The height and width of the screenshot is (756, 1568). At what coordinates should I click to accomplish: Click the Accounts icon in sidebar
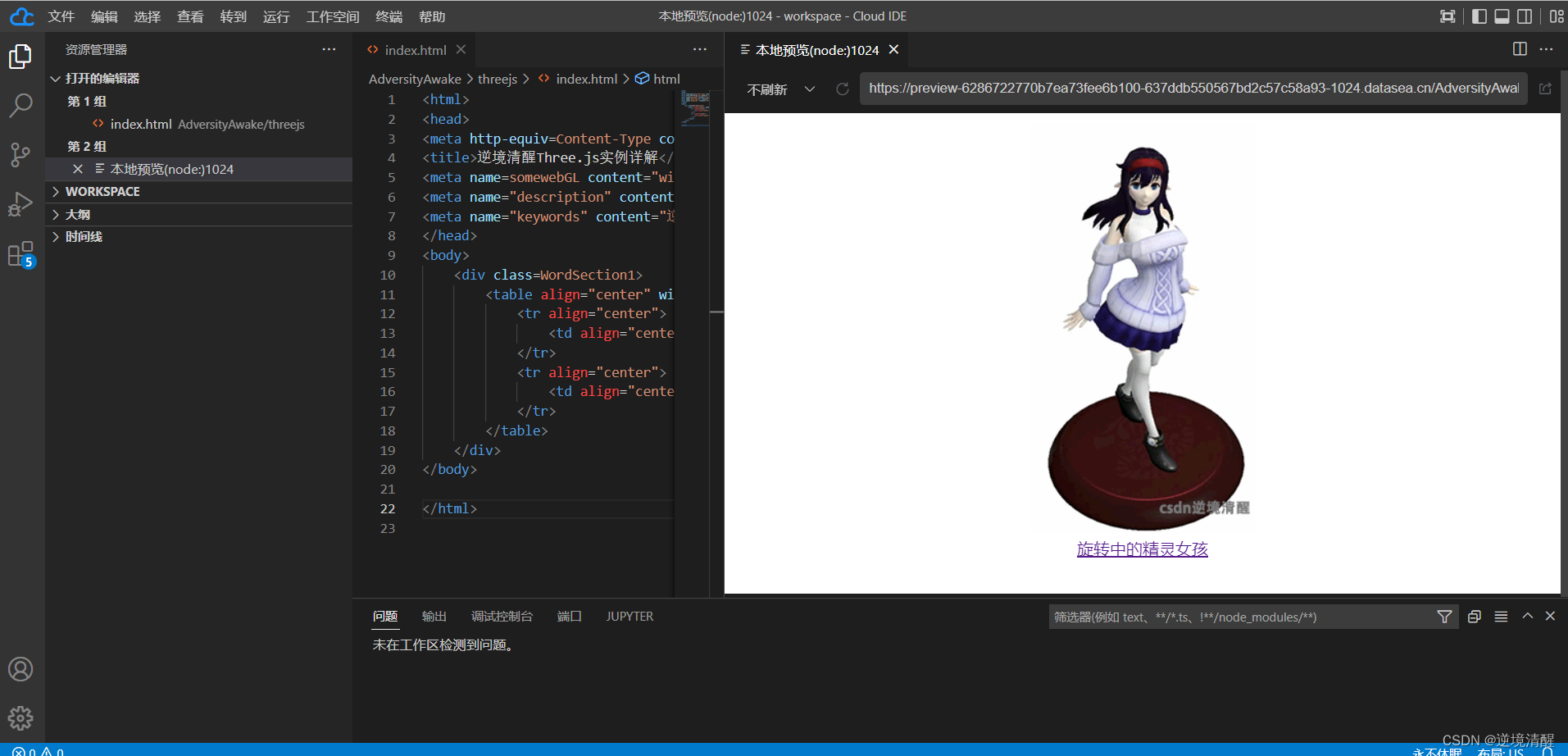[20, 669]
